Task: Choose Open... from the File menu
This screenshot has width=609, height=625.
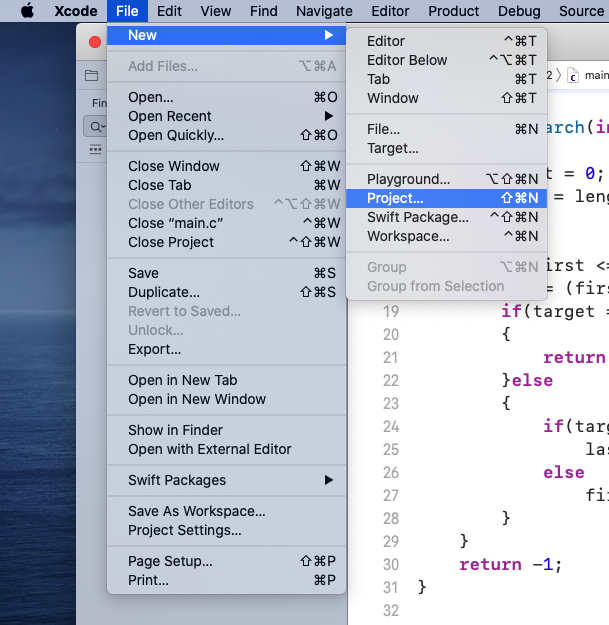Action: coord(226,97)
